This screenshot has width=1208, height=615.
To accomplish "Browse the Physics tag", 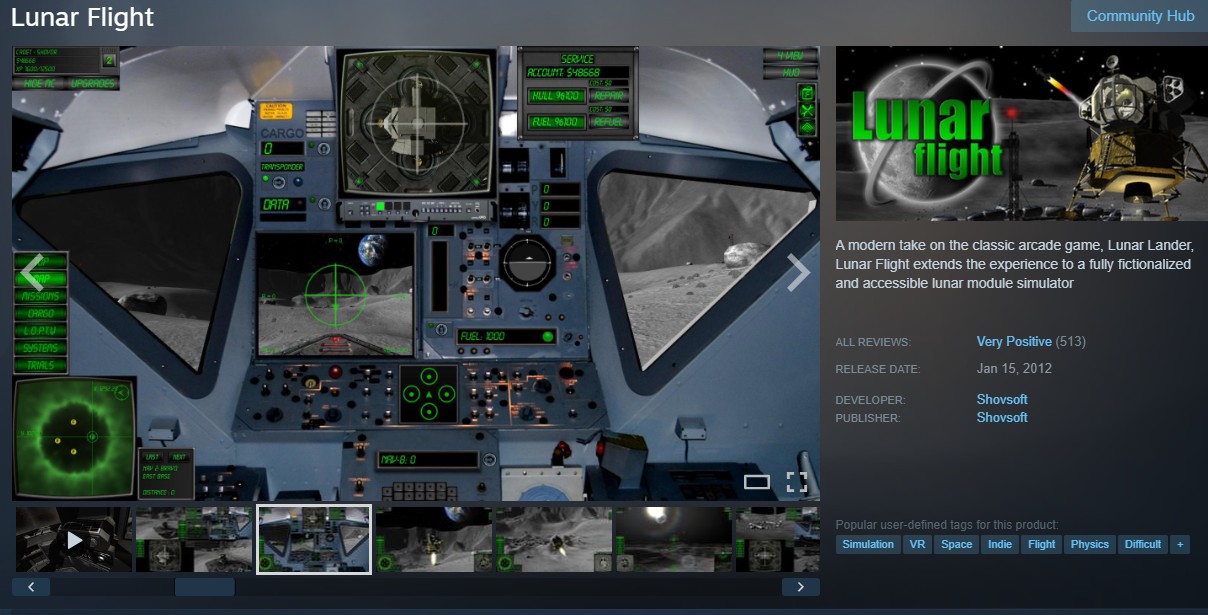I will click(x=1090, y=545).
